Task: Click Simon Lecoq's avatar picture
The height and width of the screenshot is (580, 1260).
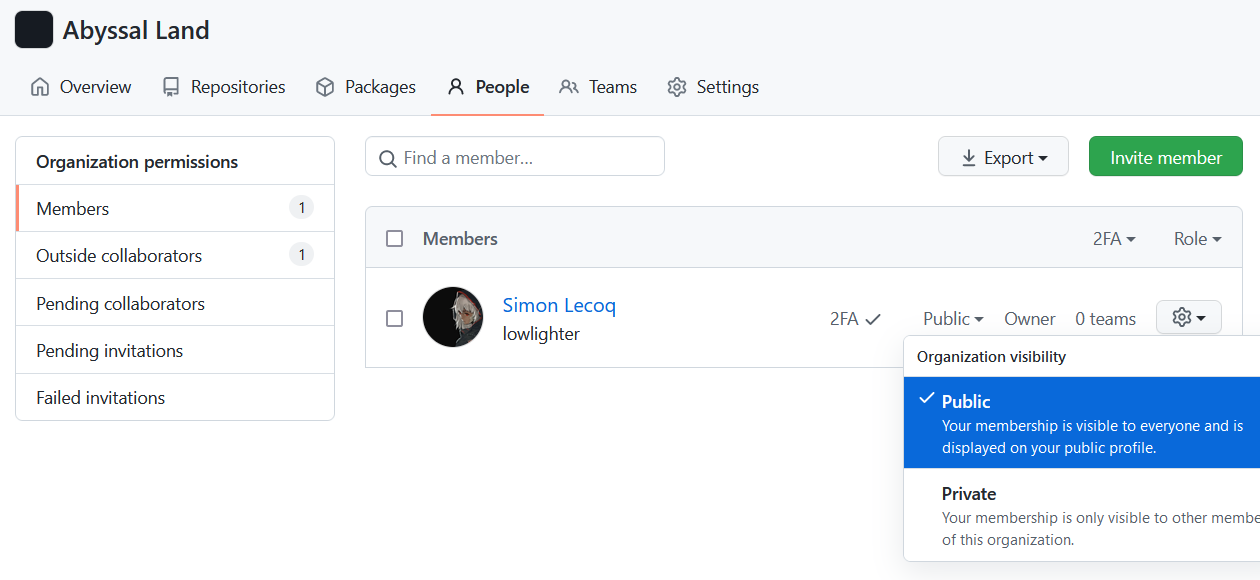Action: point(453,317)
